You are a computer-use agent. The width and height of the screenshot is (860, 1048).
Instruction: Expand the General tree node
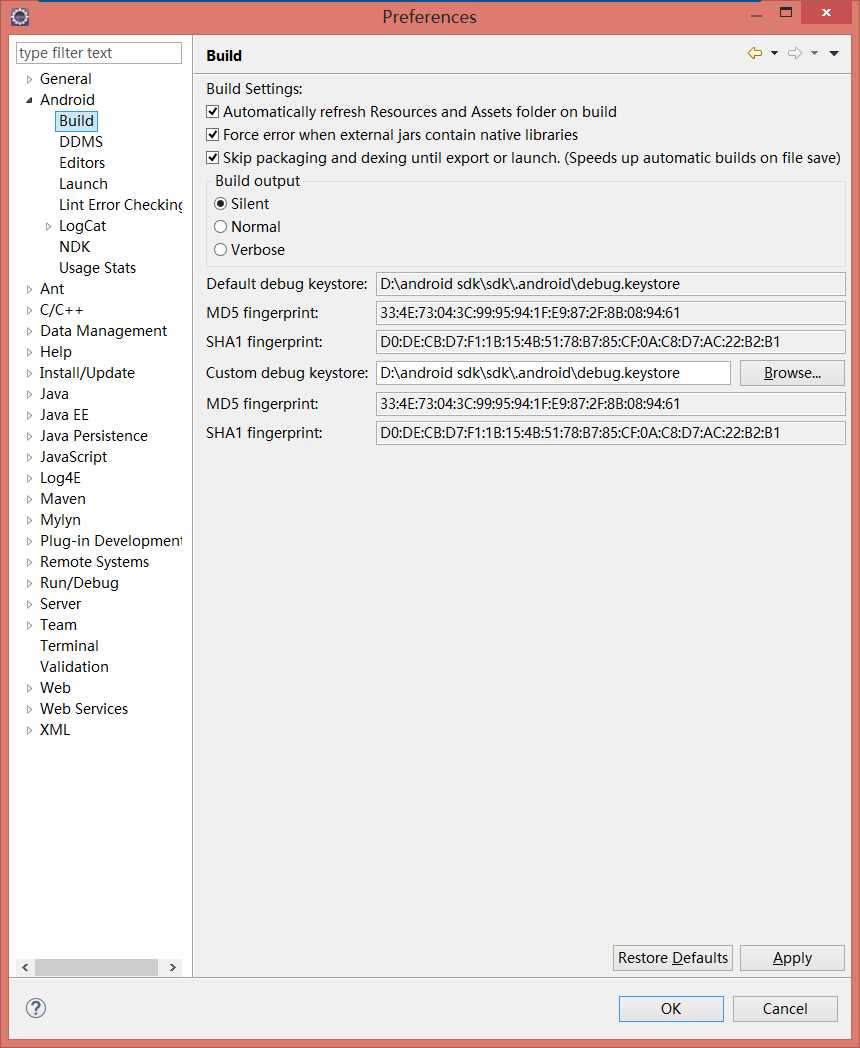coord(29,80)
